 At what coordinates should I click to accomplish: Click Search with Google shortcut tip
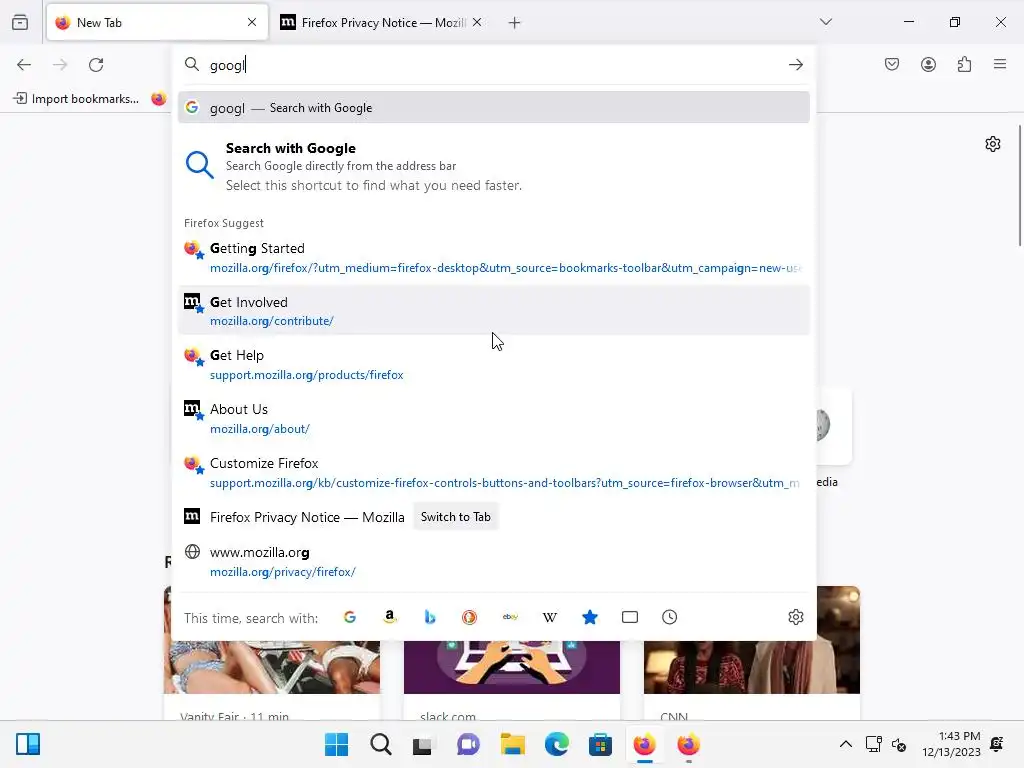494,166
